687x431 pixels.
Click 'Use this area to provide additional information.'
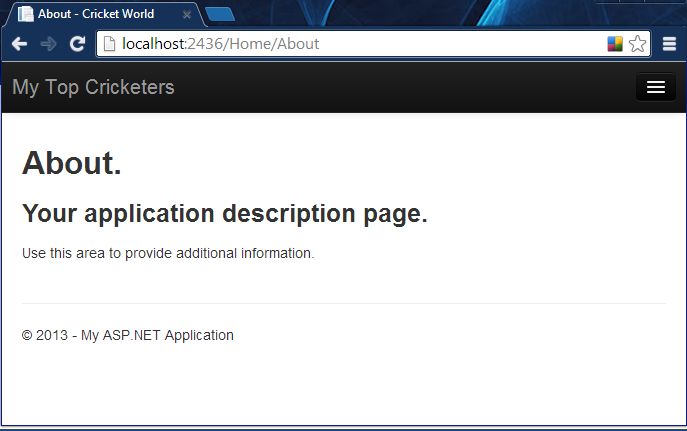[168, 253]
